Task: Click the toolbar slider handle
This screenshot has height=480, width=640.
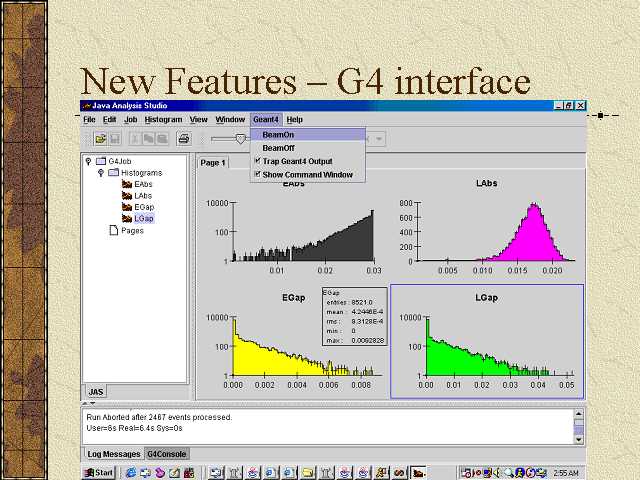Action: [240, 138]
